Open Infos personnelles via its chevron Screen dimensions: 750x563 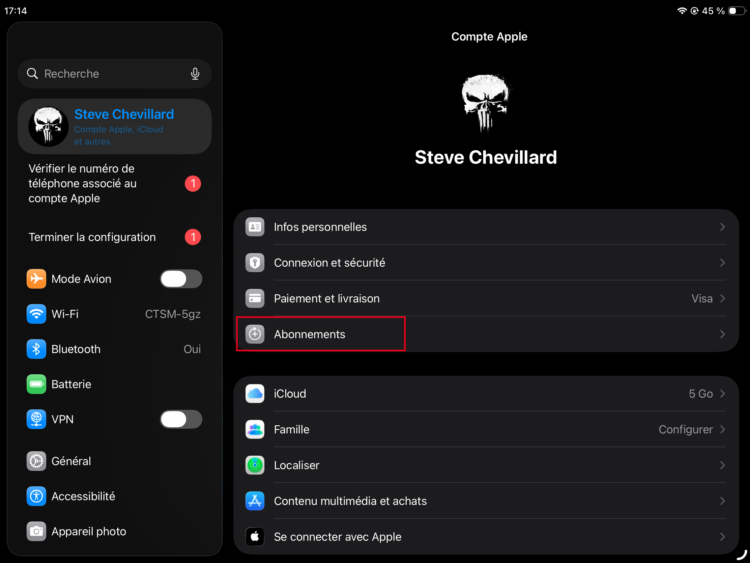tap(722, 227)
